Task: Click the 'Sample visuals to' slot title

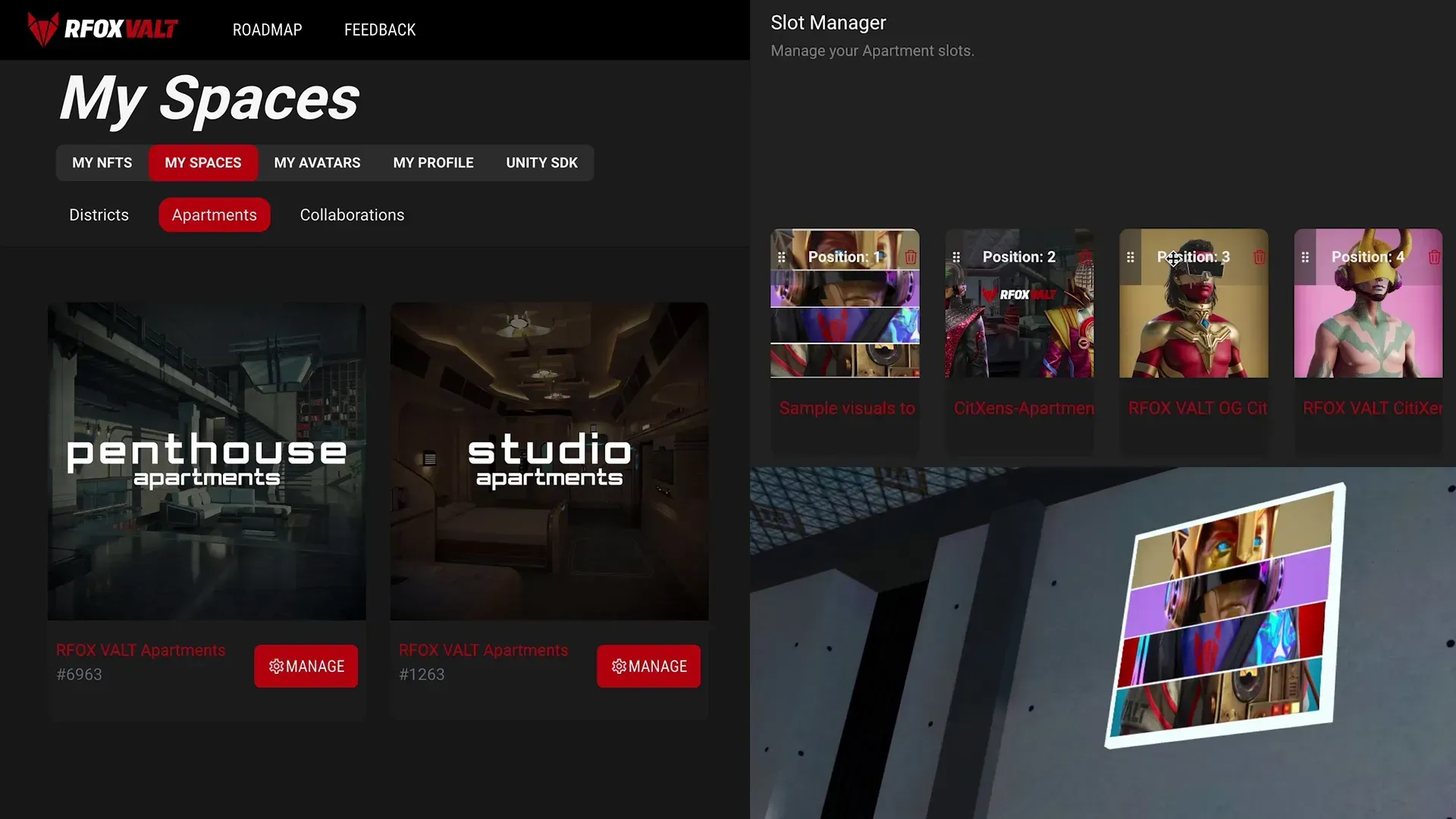Action: click(x=847, y=408)
